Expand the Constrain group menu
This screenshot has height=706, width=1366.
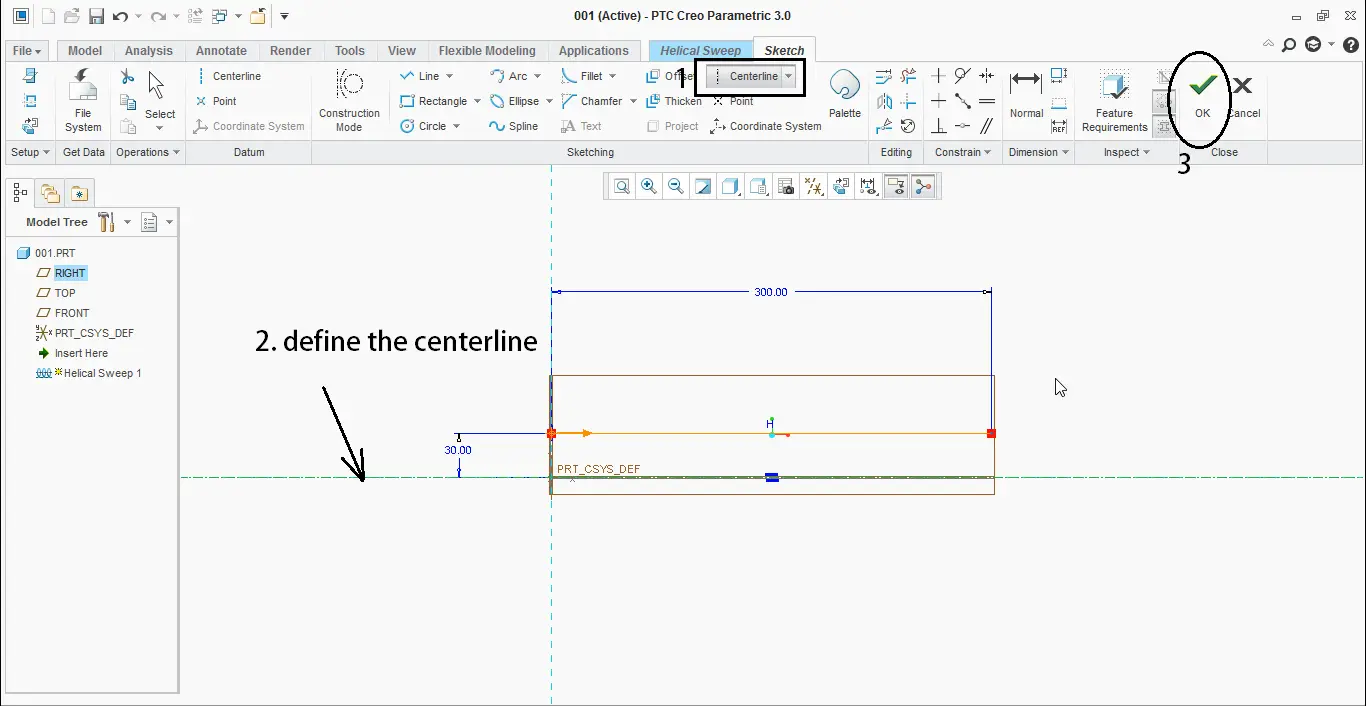(962, 152)
